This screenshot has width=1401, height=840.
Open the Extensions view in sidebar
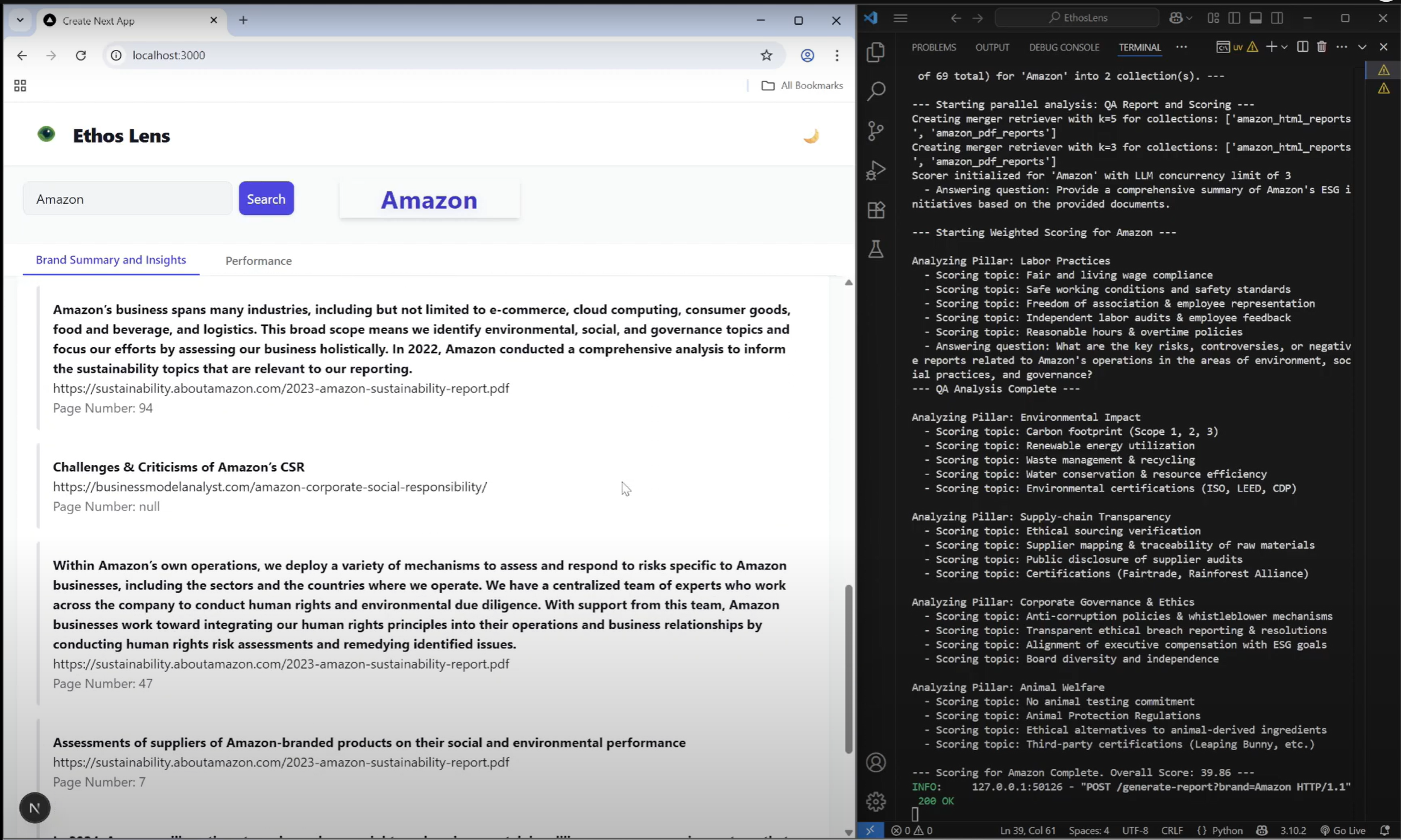[x=876, y=210]
